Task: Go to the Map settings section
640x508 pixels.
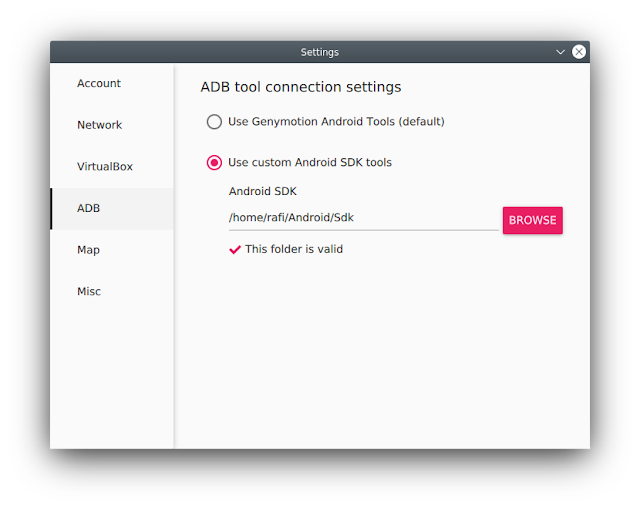Action: [x=112, y=250]
